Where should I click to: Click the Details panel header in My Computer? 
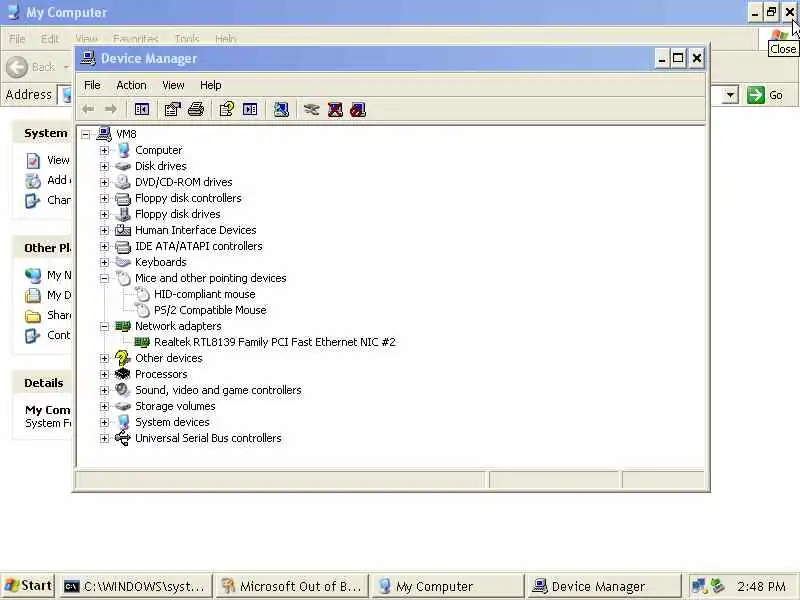tap(43, 383)
